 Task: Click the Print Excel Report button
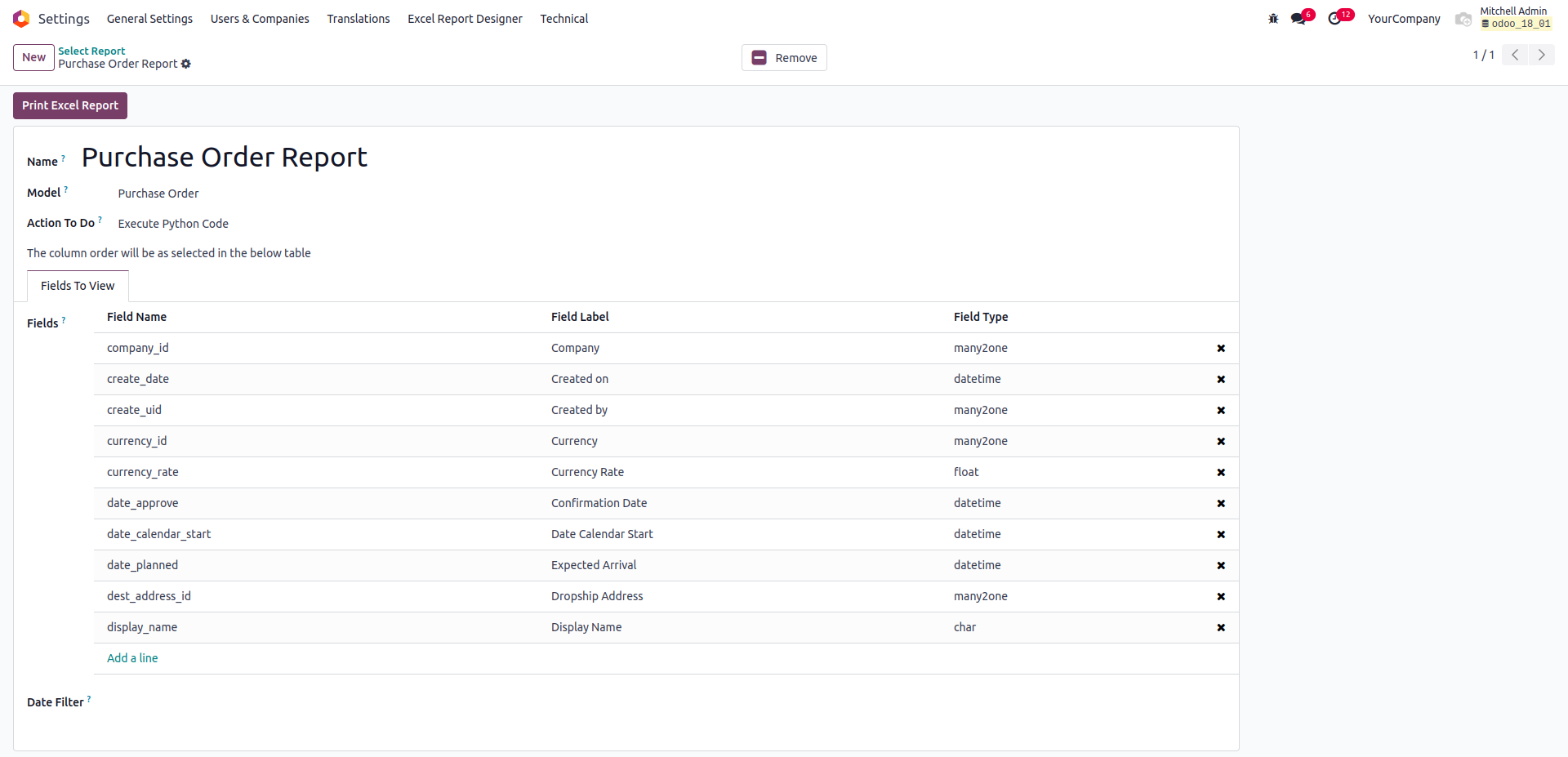pyautogui.click(x=70, y=105)
